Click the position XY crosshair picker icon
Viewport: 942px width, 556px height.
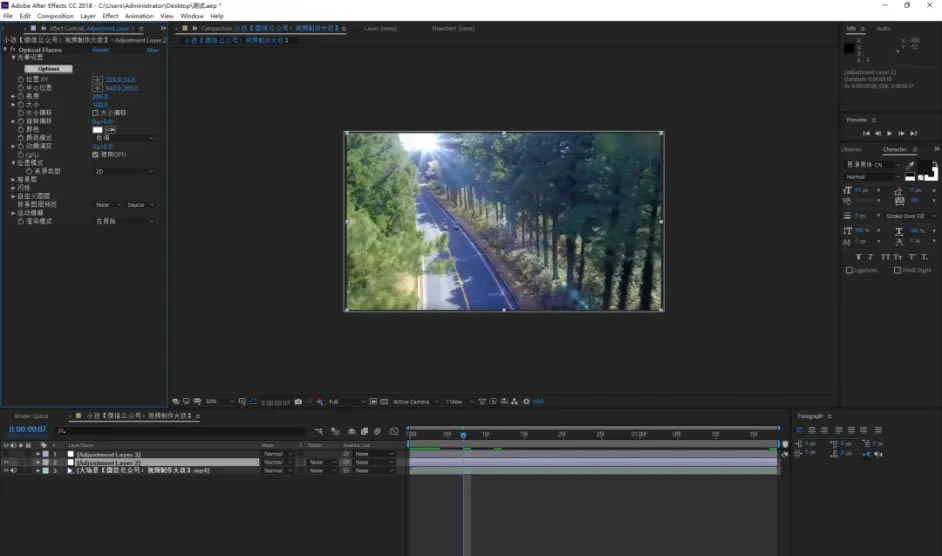(97, 79)
